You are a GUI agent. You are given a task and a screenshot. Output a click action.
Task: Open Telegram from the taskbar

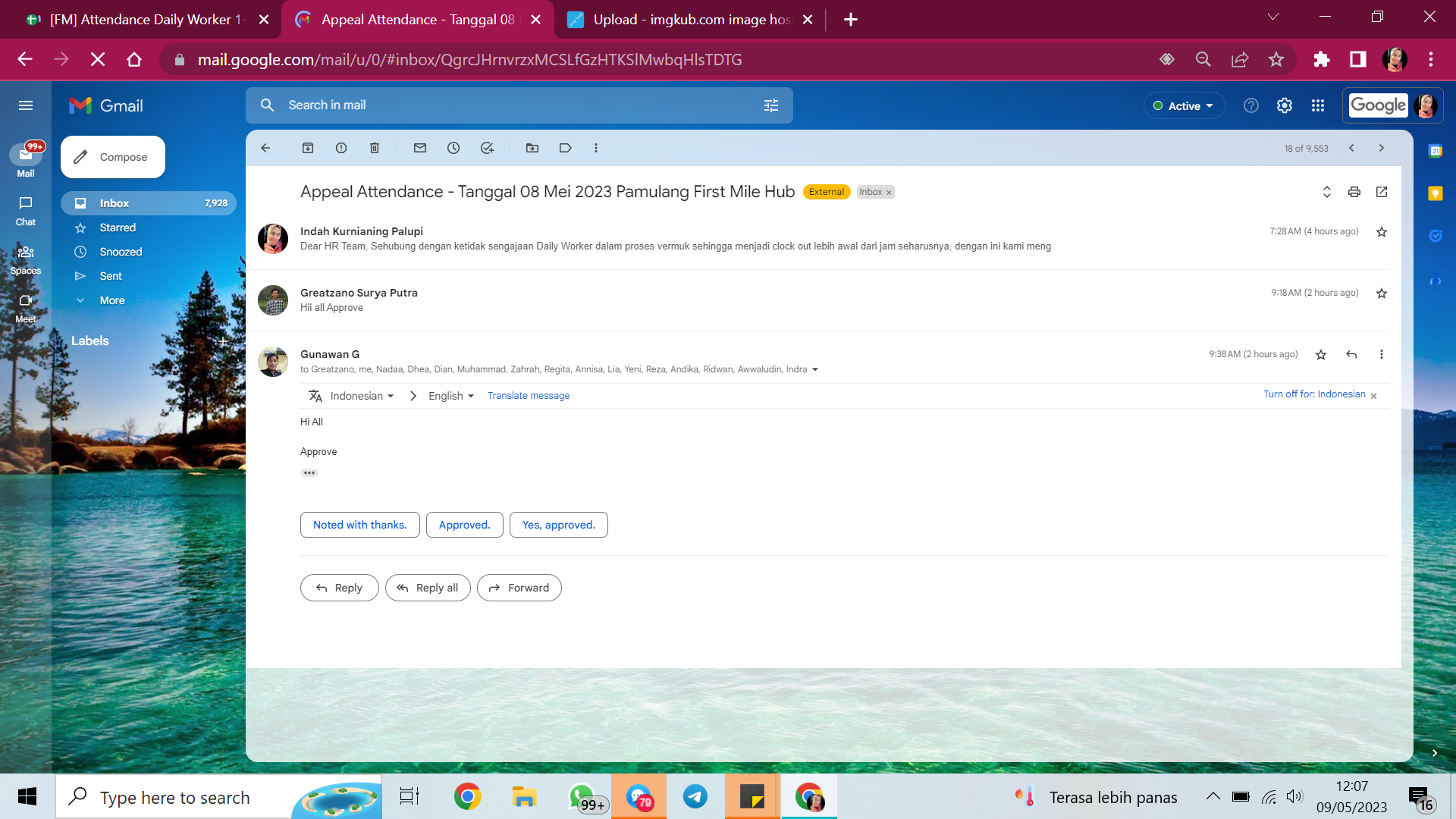(695, 797)
